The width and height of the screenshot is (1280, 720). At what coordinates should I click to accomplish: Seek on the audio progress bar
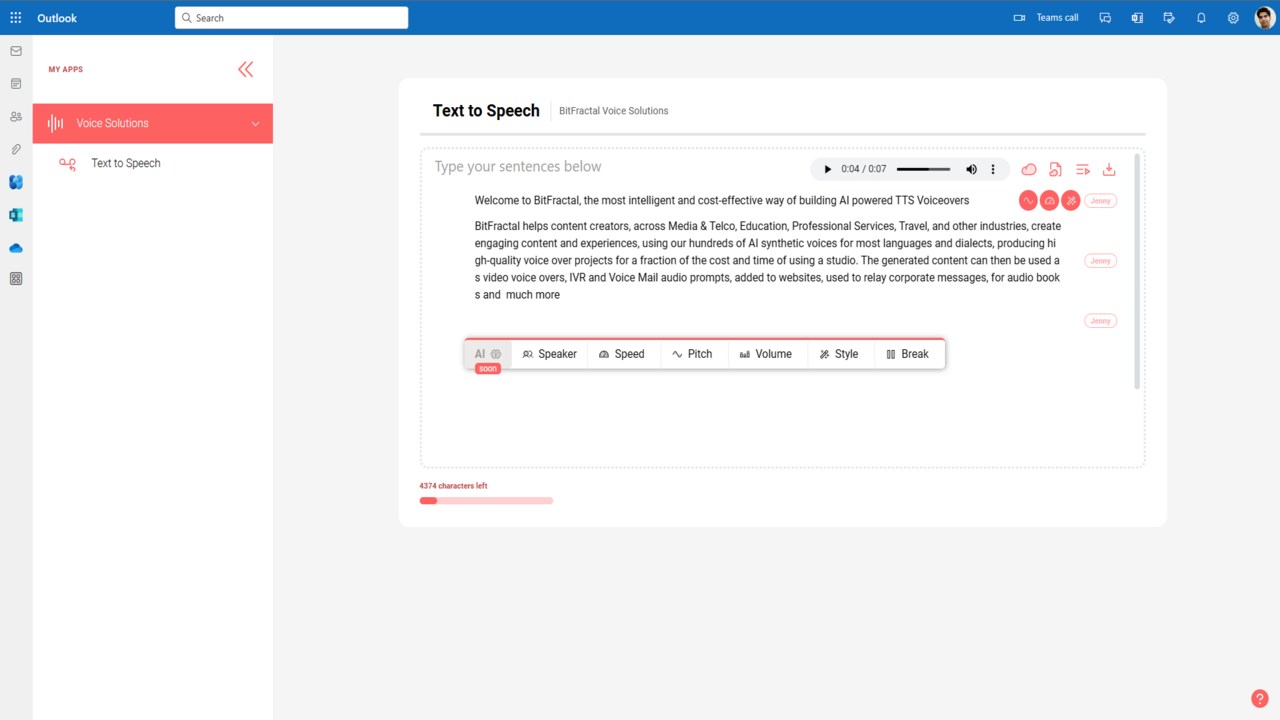pos(924,169)
